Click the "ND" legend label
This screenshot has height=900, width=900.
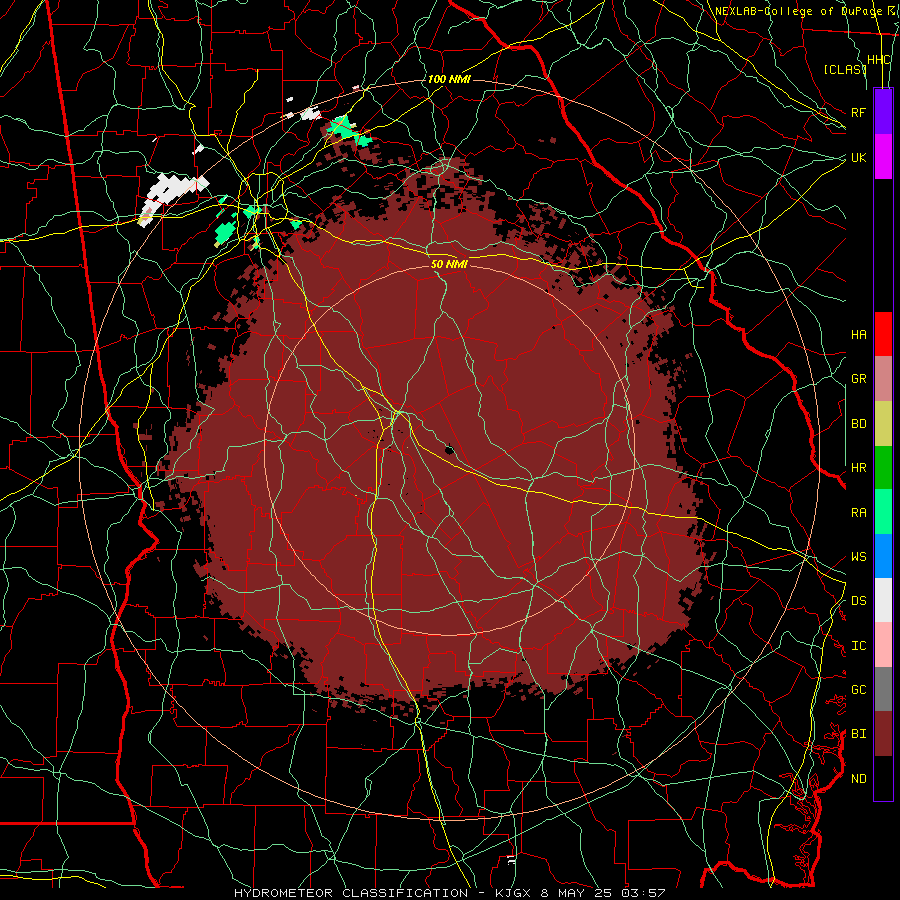coord(859,779)
